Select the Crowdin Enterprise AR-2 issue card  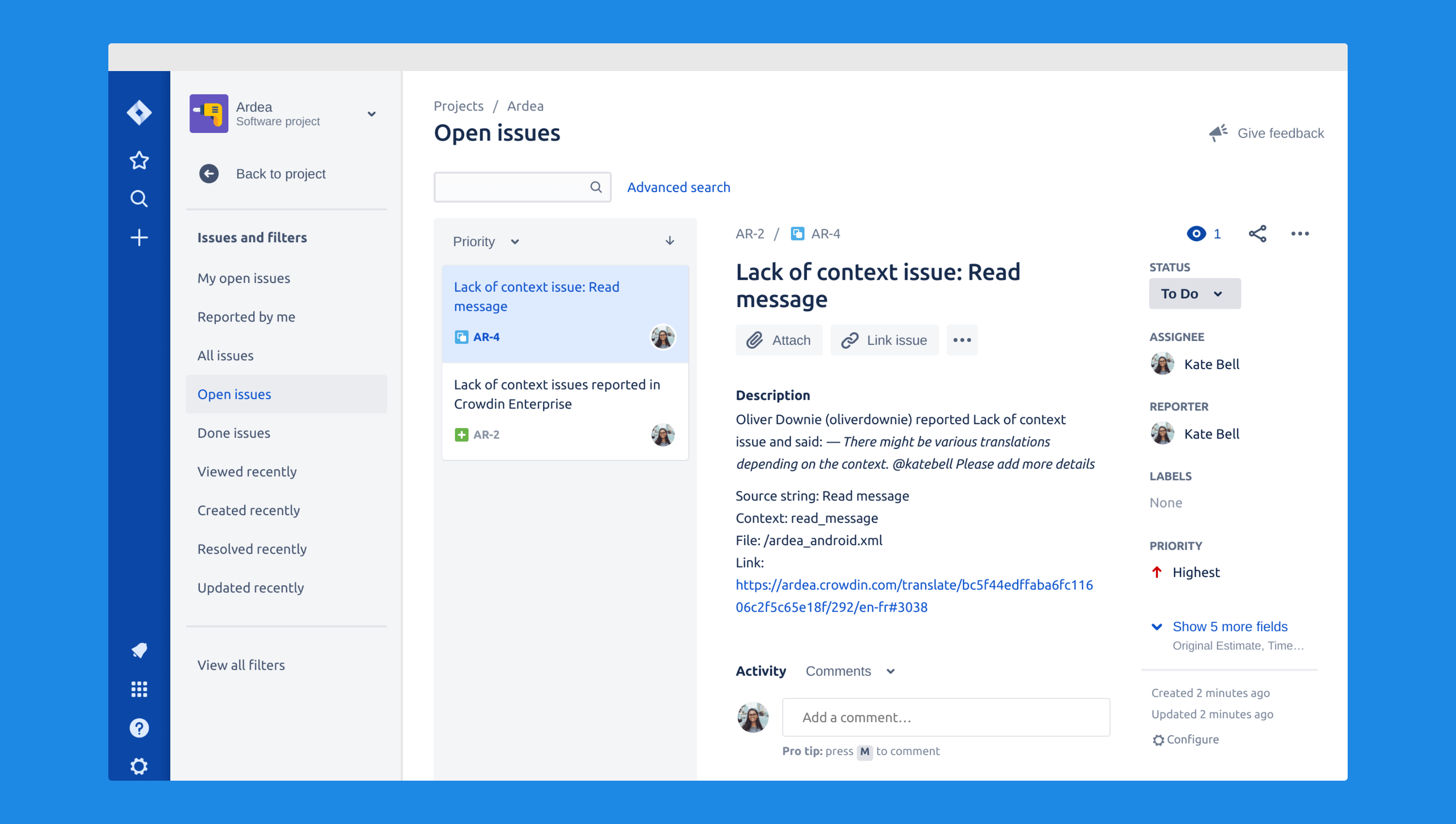565,412
